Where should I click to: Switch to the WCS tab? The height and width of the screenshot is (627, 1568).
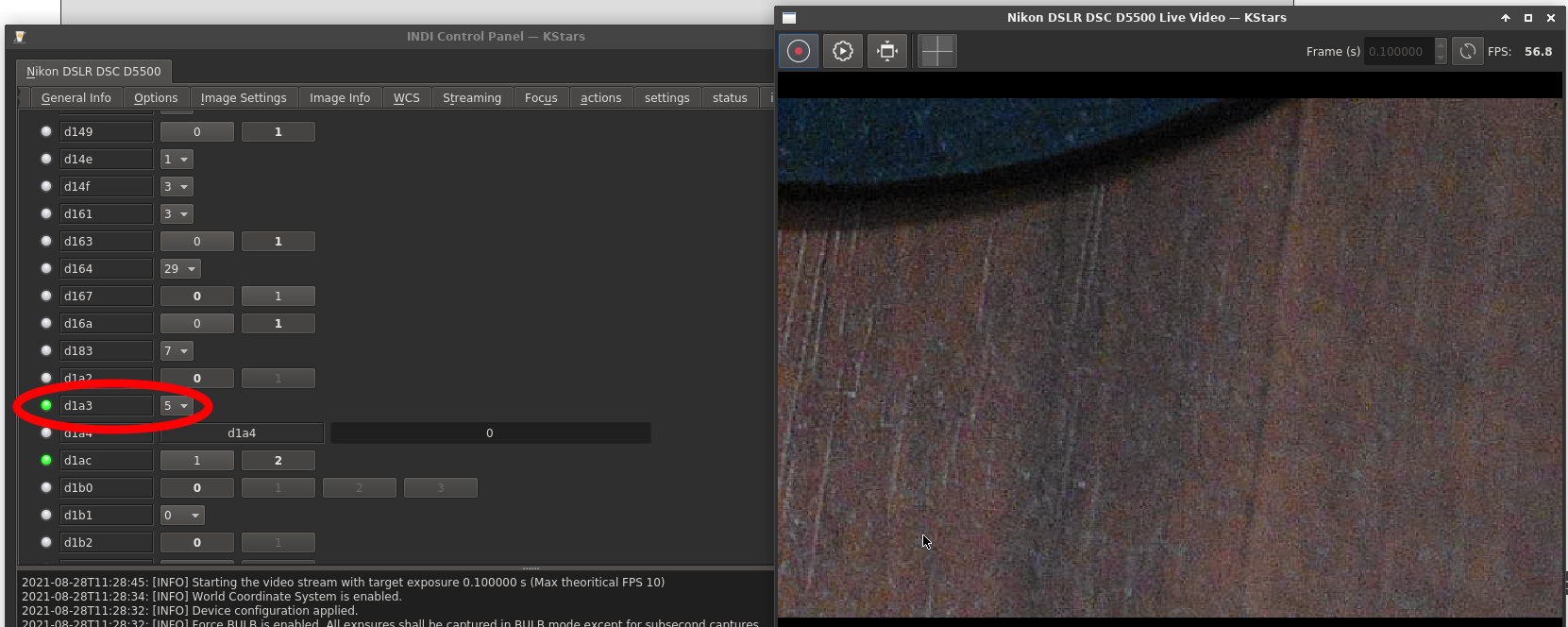click(x=407, y=97)
